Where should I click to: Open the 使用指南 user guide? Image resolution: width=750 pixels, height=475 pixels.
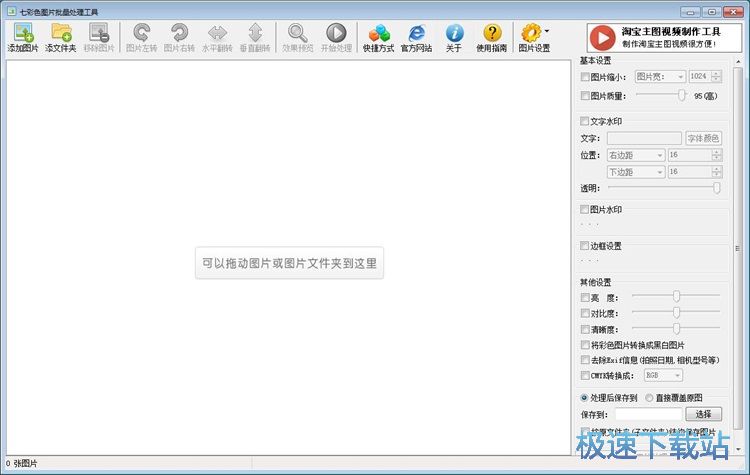tap(492, 38)
